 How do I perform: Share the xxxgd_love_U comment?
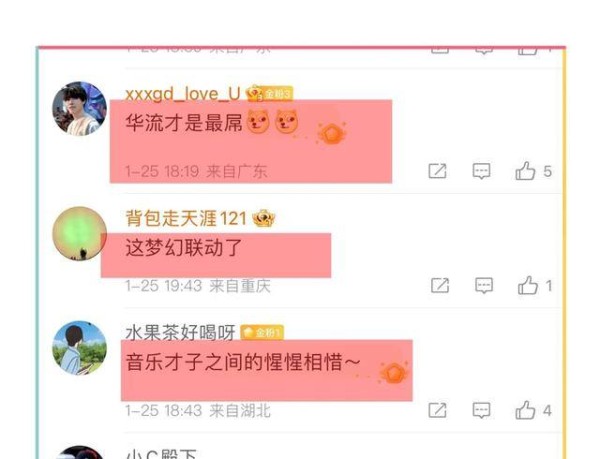437,171
